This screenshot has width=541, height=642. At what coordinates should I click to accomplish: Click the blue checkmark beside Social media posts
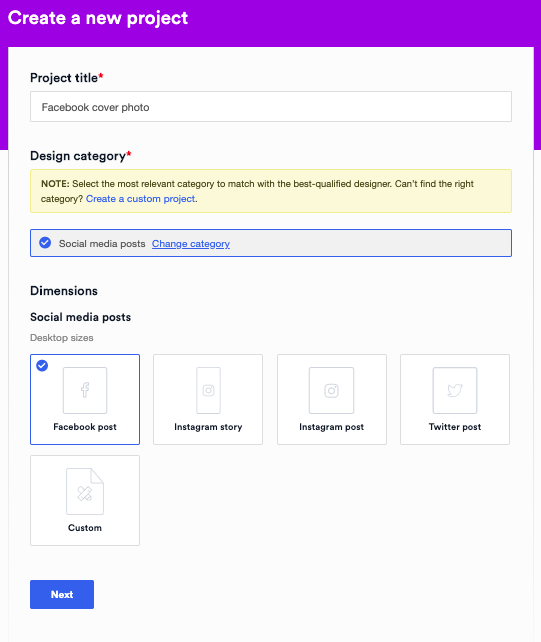(45, 243)
